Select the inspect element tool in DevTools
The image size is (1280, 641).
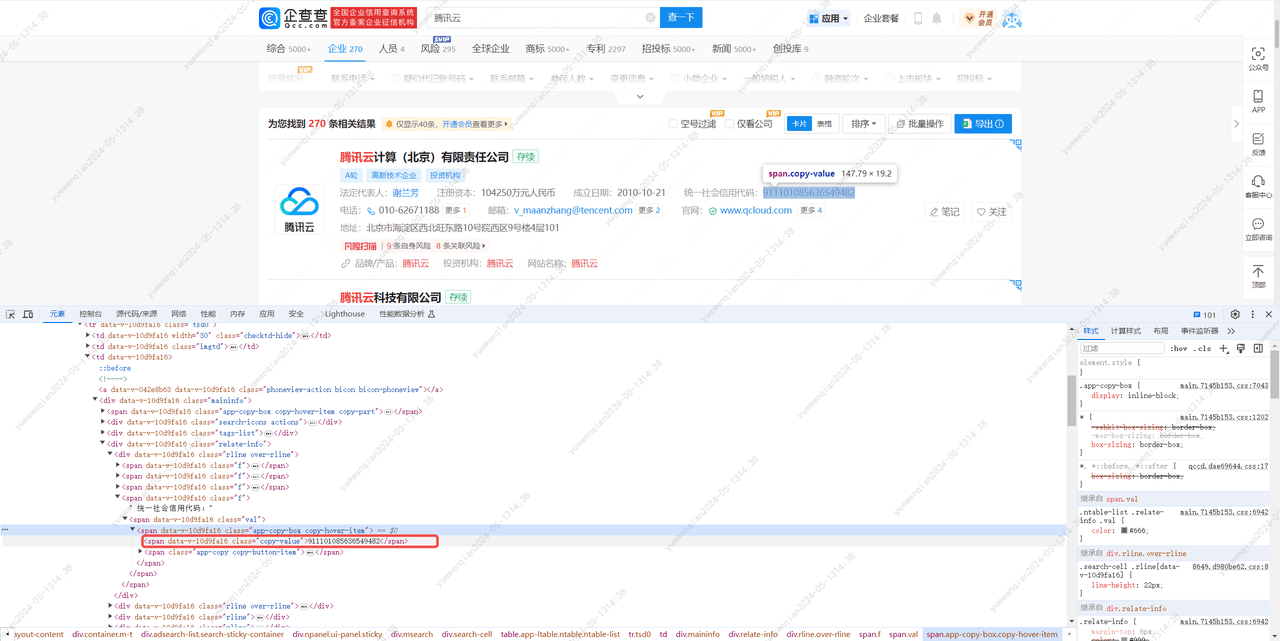pos(10,314)
